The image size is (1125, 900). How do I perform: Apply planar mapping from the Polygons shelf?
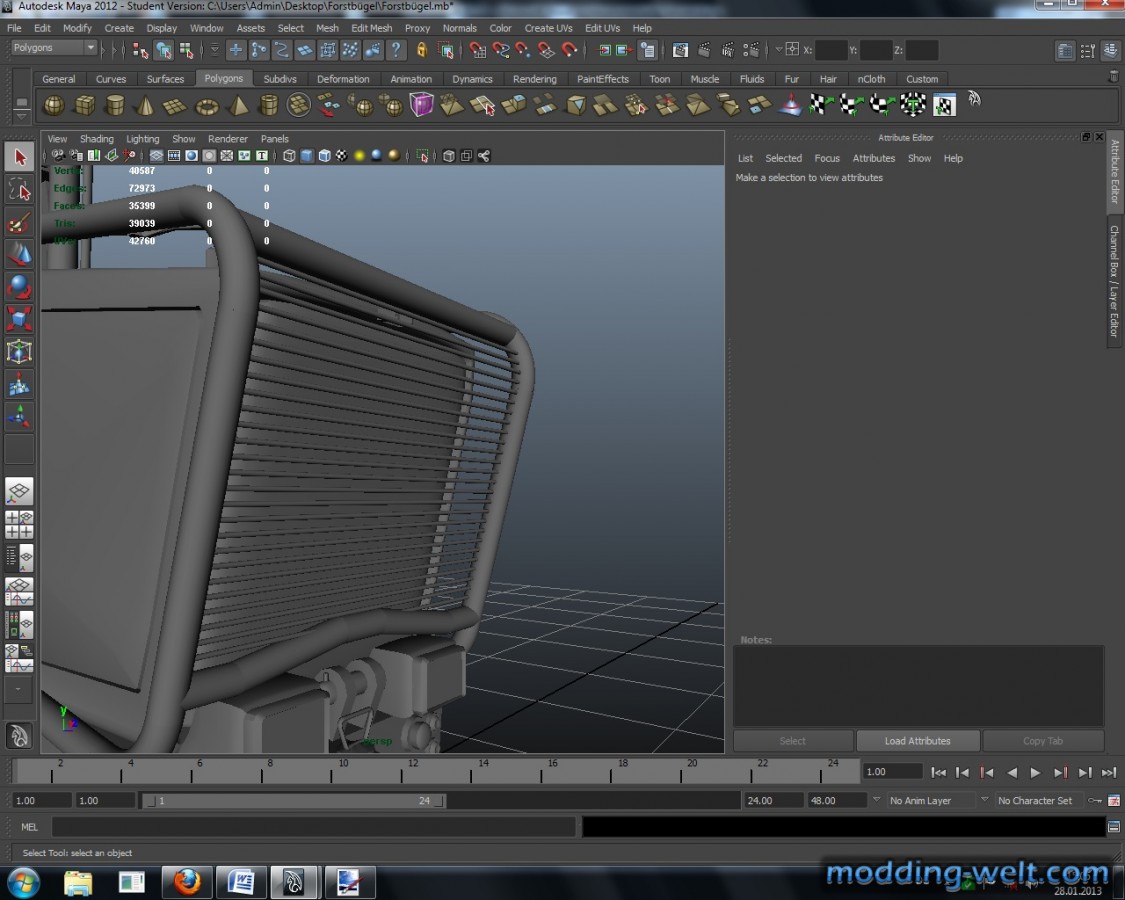pos(820,106)
